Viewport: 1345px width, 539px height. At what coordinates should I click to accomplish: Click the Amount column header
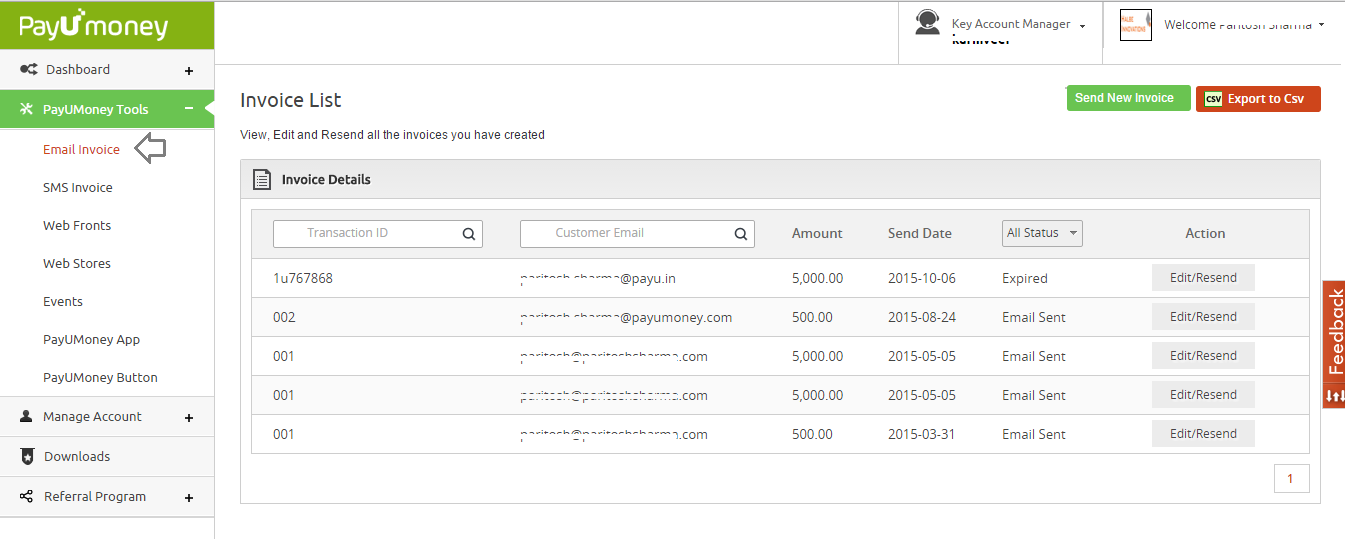[x=817, y=233]
